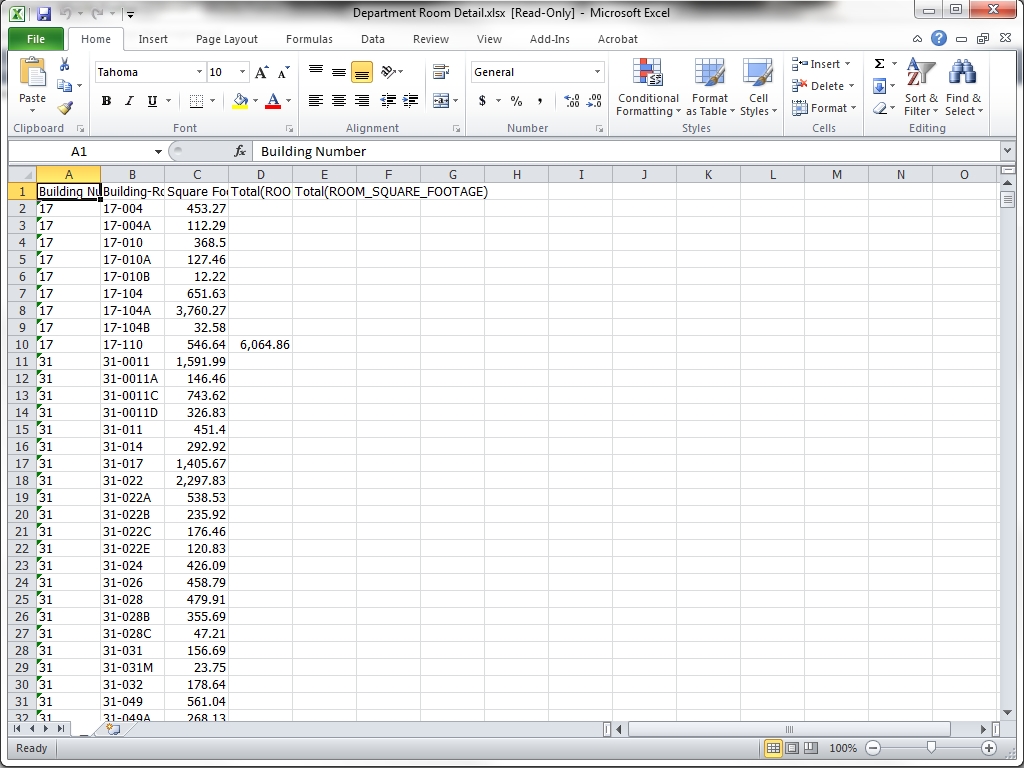Switch to the Page Layout tab
This screenshot has height=768, width=1024.
[x=226, y=39]
